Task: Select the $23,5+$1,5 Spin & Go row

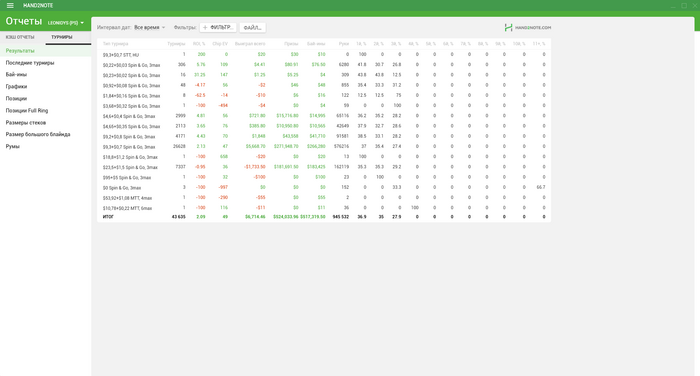Action: (x=324, y=167)
